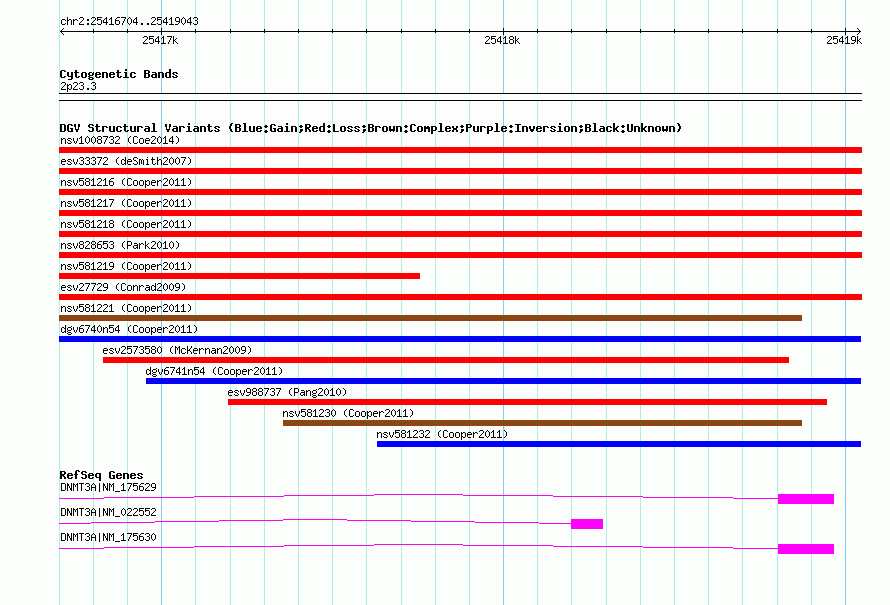Select the esv988737 (Pang2010) label
890x605 pixels.
click(287, 392)
